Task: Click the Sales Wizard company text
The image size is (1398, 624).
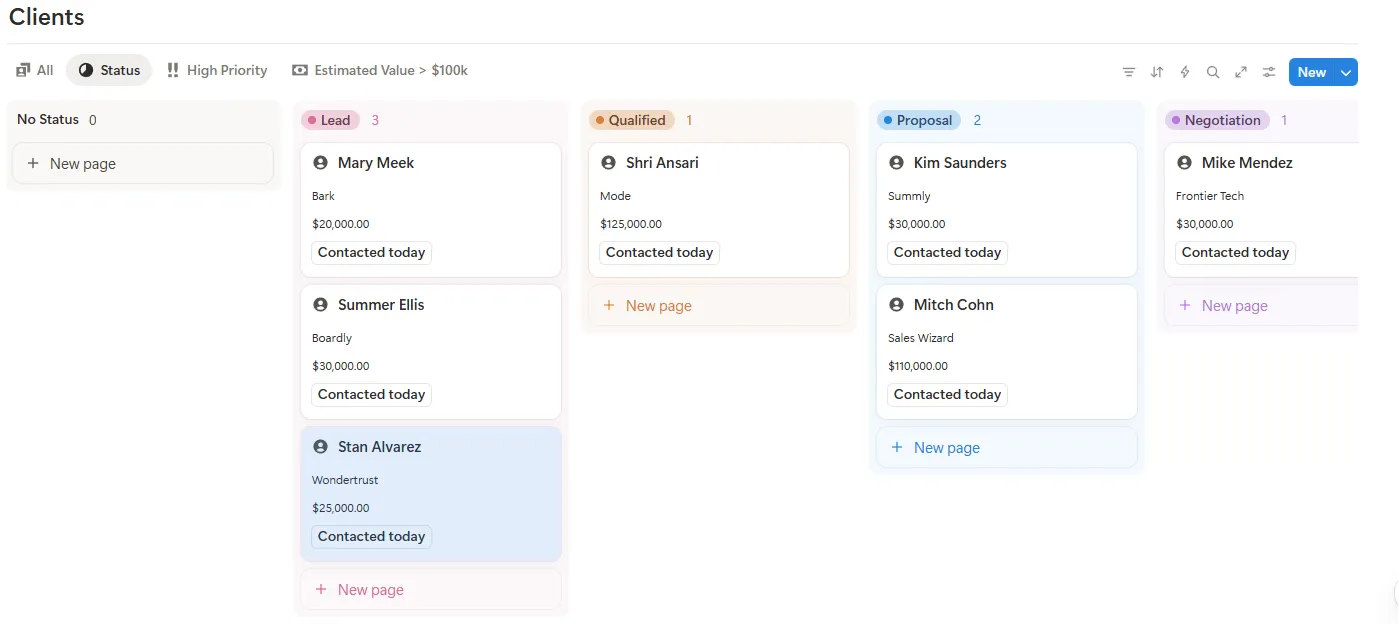Action: (x=921, y=338)
